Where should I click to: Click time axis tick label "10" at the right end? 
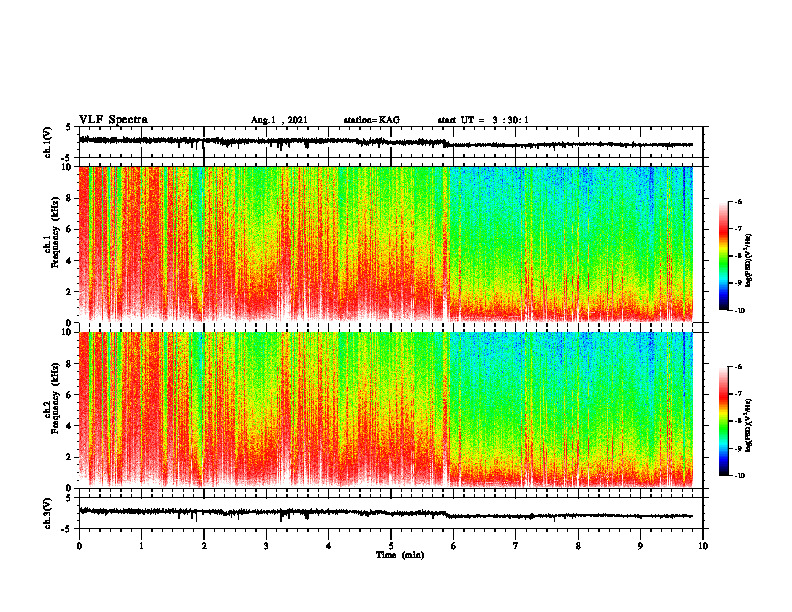click(703, 546)
